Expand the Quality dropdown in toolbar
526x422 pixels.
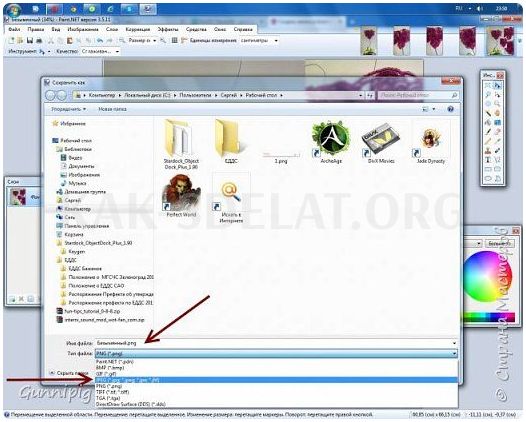coord(100,51)
